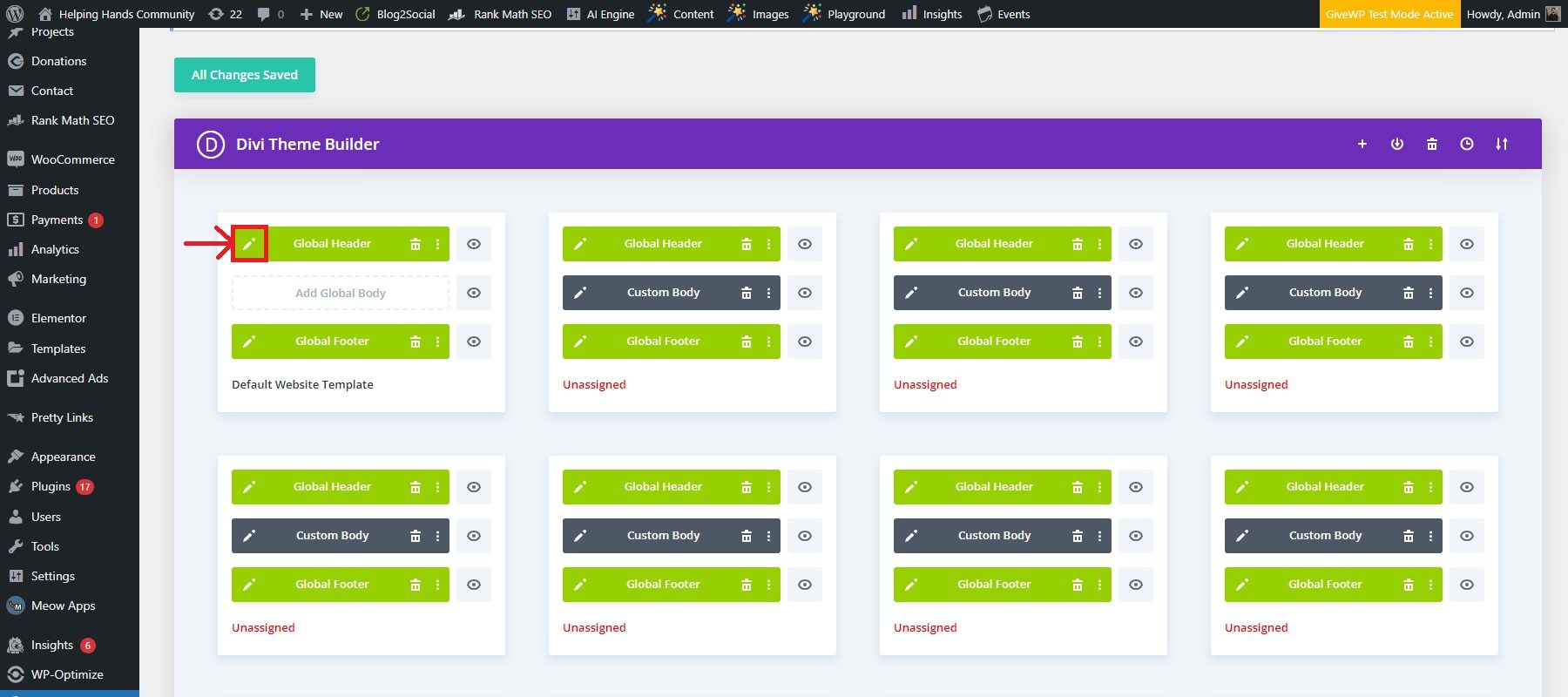1568x697 pixels.
Task: Click the GiveWP Test Mode Active notice
Action: [1389, 14]
